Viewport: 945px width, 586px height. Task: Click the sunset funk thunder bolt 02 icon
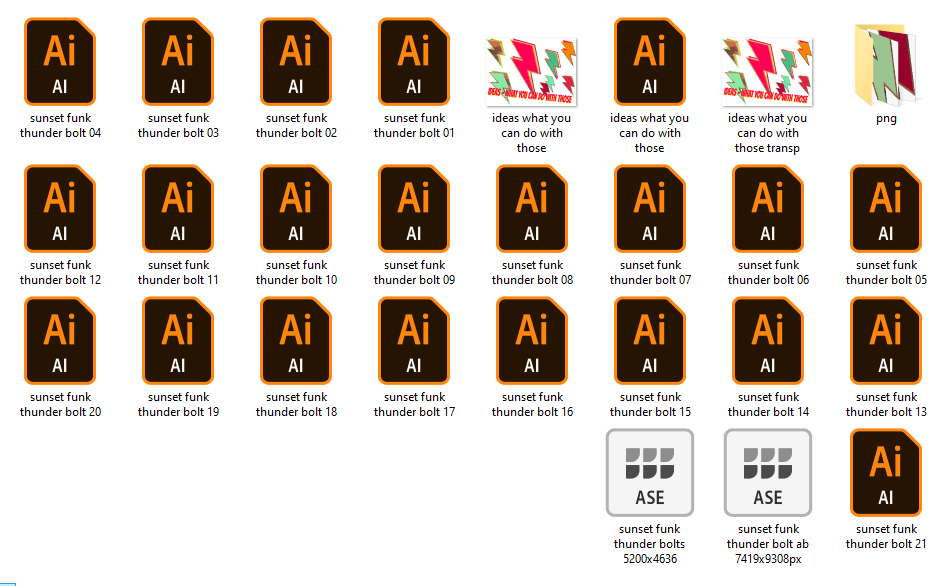pos(296,62)
